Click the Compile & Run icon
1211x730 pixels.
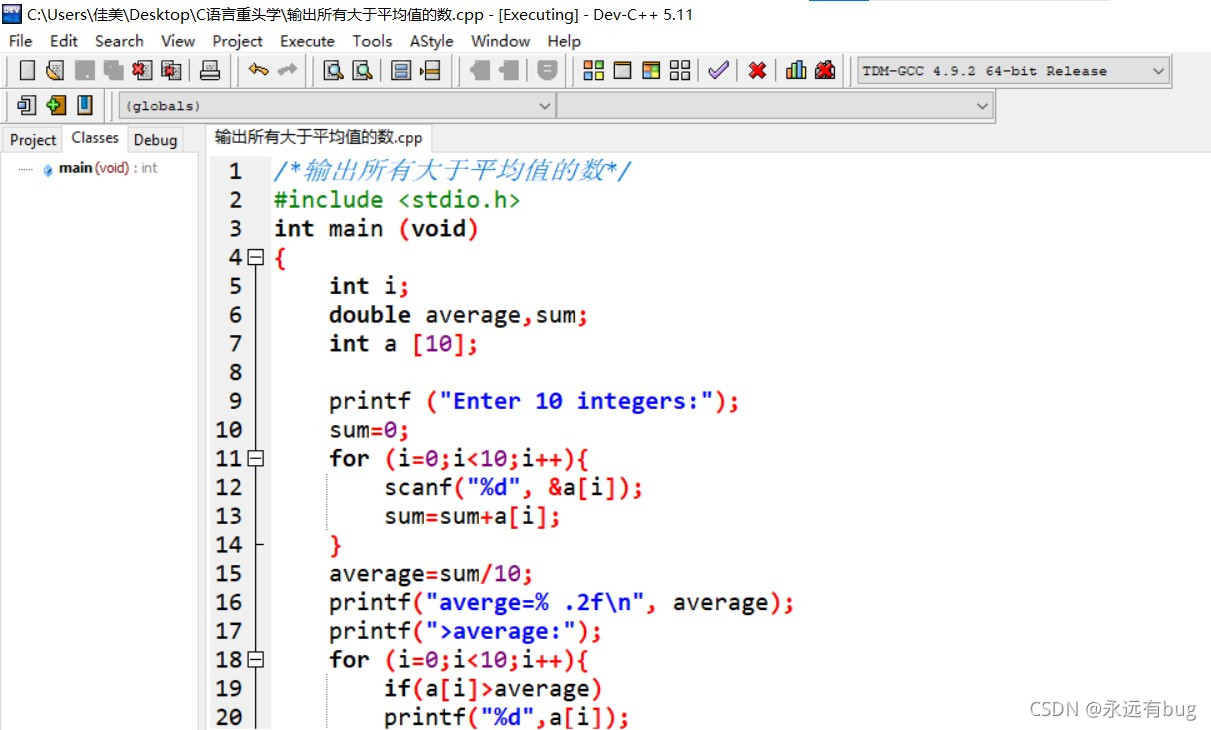(x=651, y=70)
